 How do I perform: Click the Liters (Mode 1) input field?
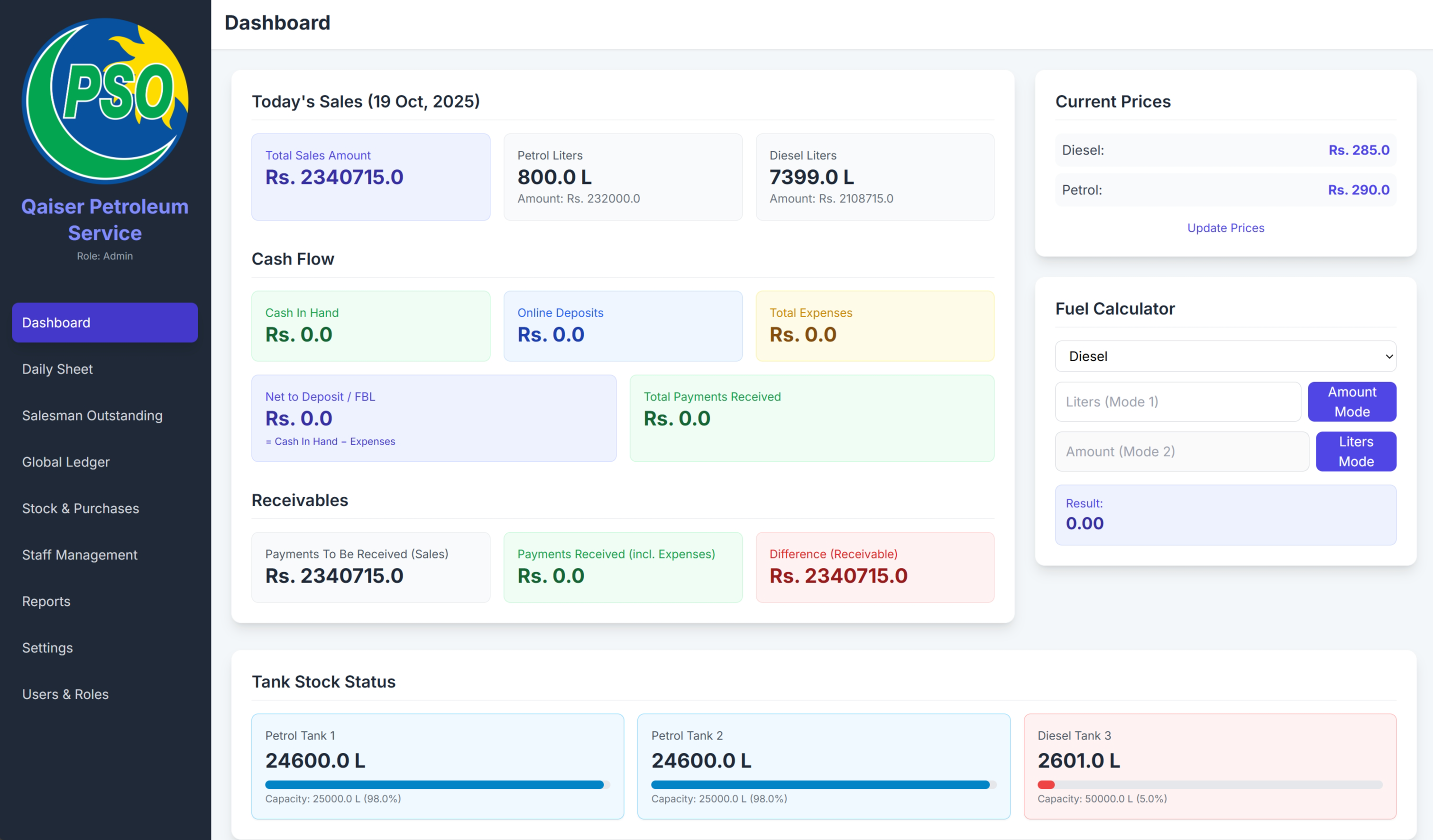coord(1177,402)
